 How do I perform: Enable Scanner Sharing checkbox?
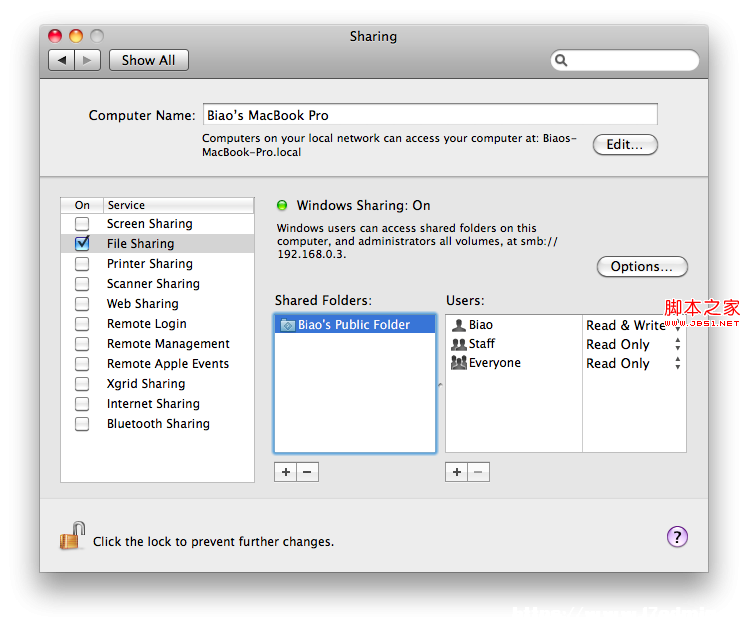click(x=82, y=283)
